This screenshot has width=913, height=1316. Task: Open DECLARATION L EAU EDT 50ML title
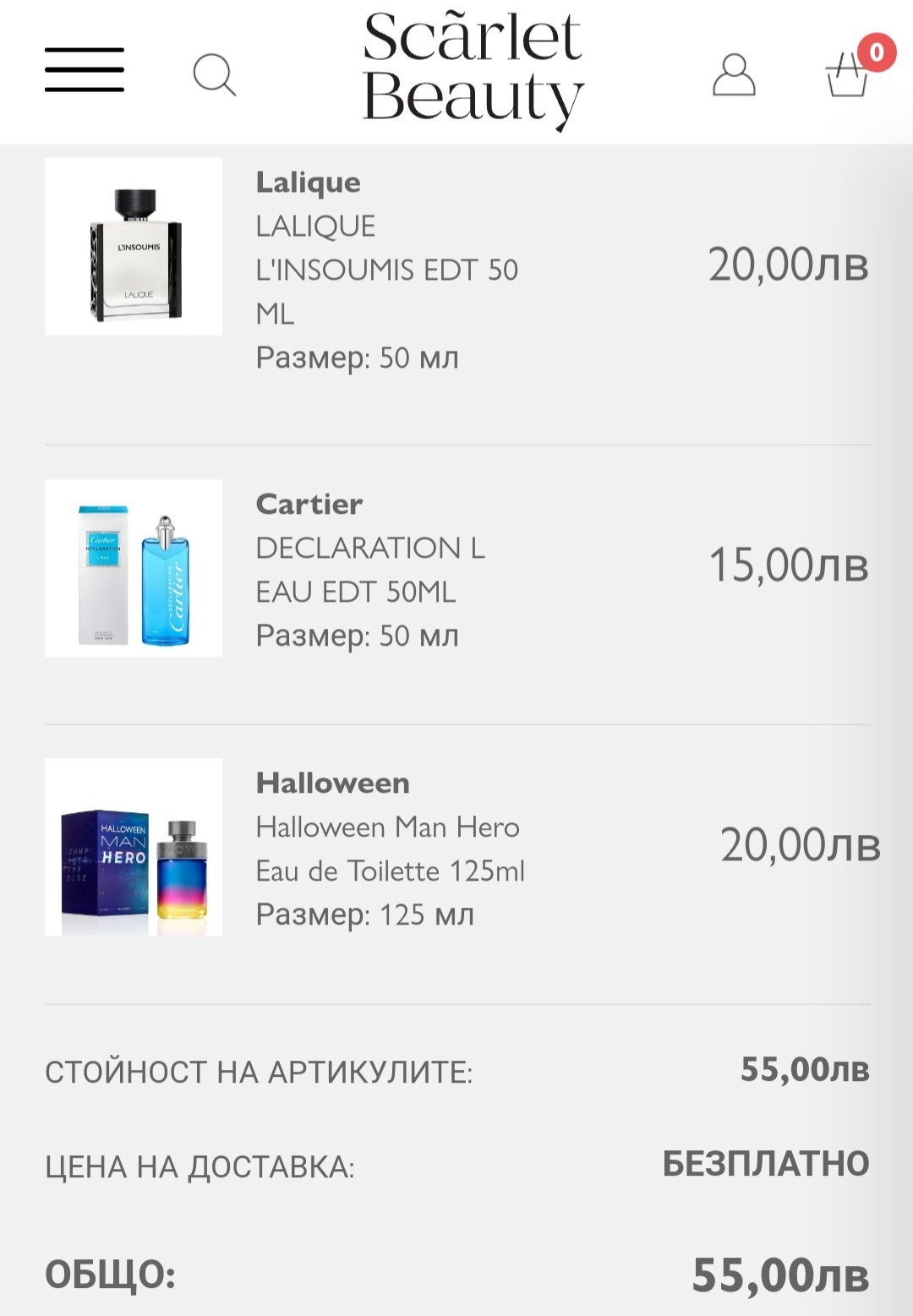click(x=370, y=570)
